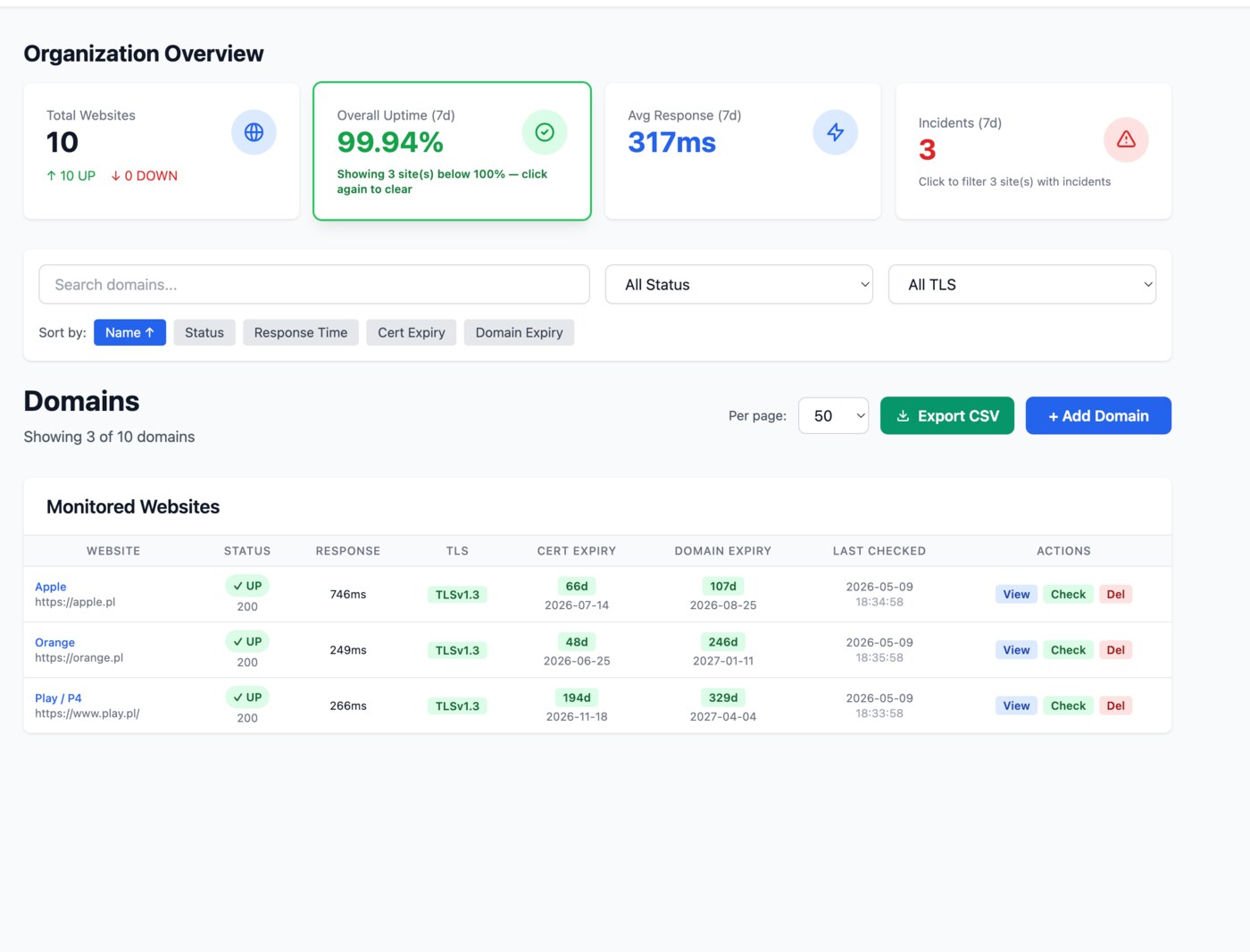Screen dimensions: 1250x952
Task: Filter sites via the Incidents card
Action: point(1033,151)
